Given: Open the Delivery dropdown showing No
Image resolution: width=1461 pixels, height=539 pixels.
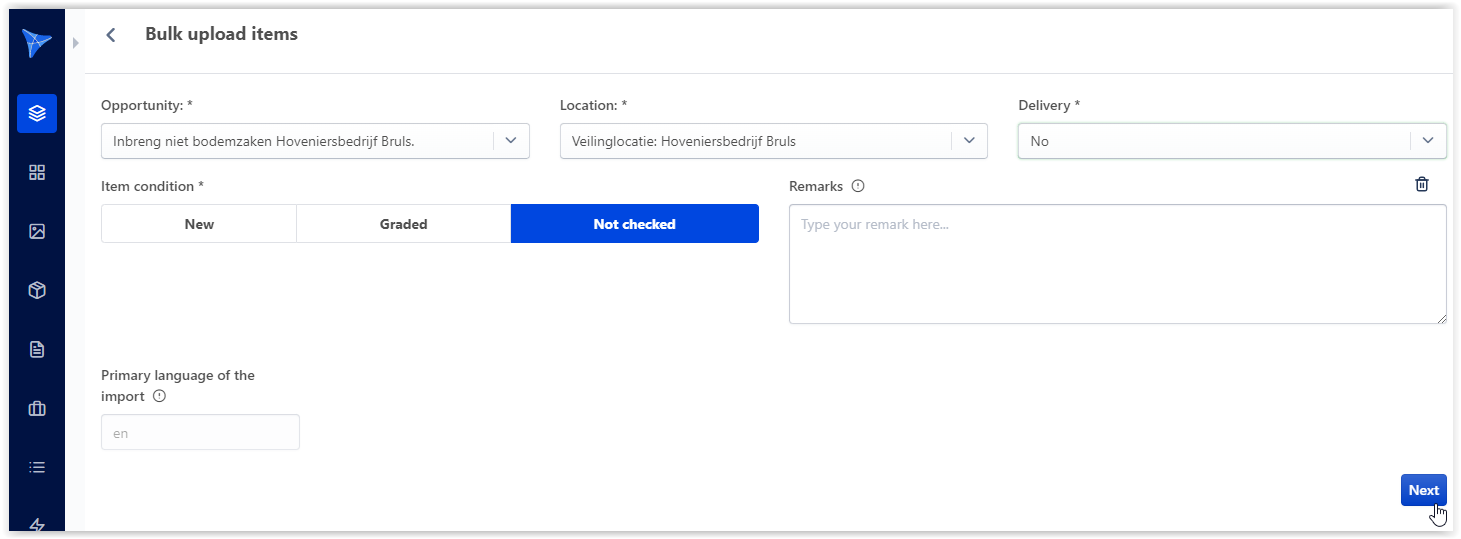Looking at the screenshot, I should [x=1427, y=141].
